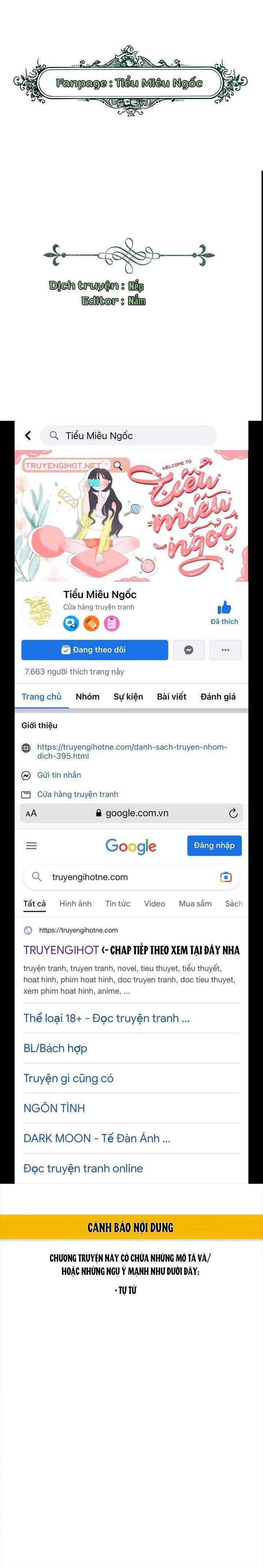The height and width of the screenshot is (1568, 263).
Task: Switch to the Bài viết tab
Action: point(172,696)
